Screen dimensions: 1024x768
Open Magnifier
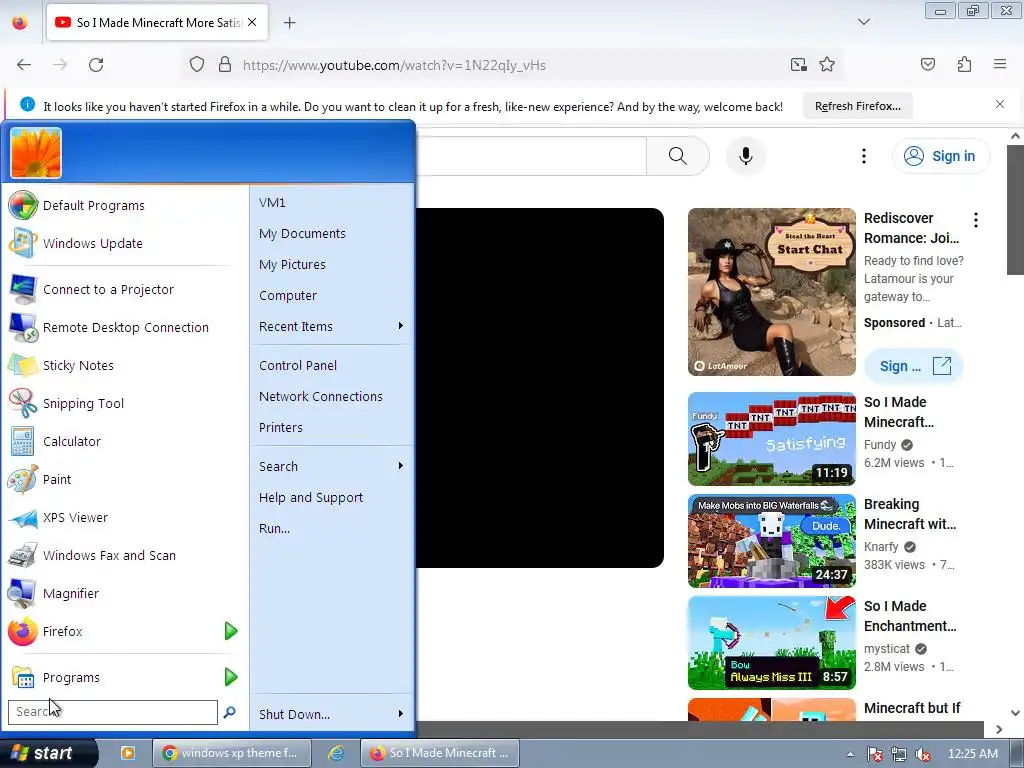(x=123, y=593)
